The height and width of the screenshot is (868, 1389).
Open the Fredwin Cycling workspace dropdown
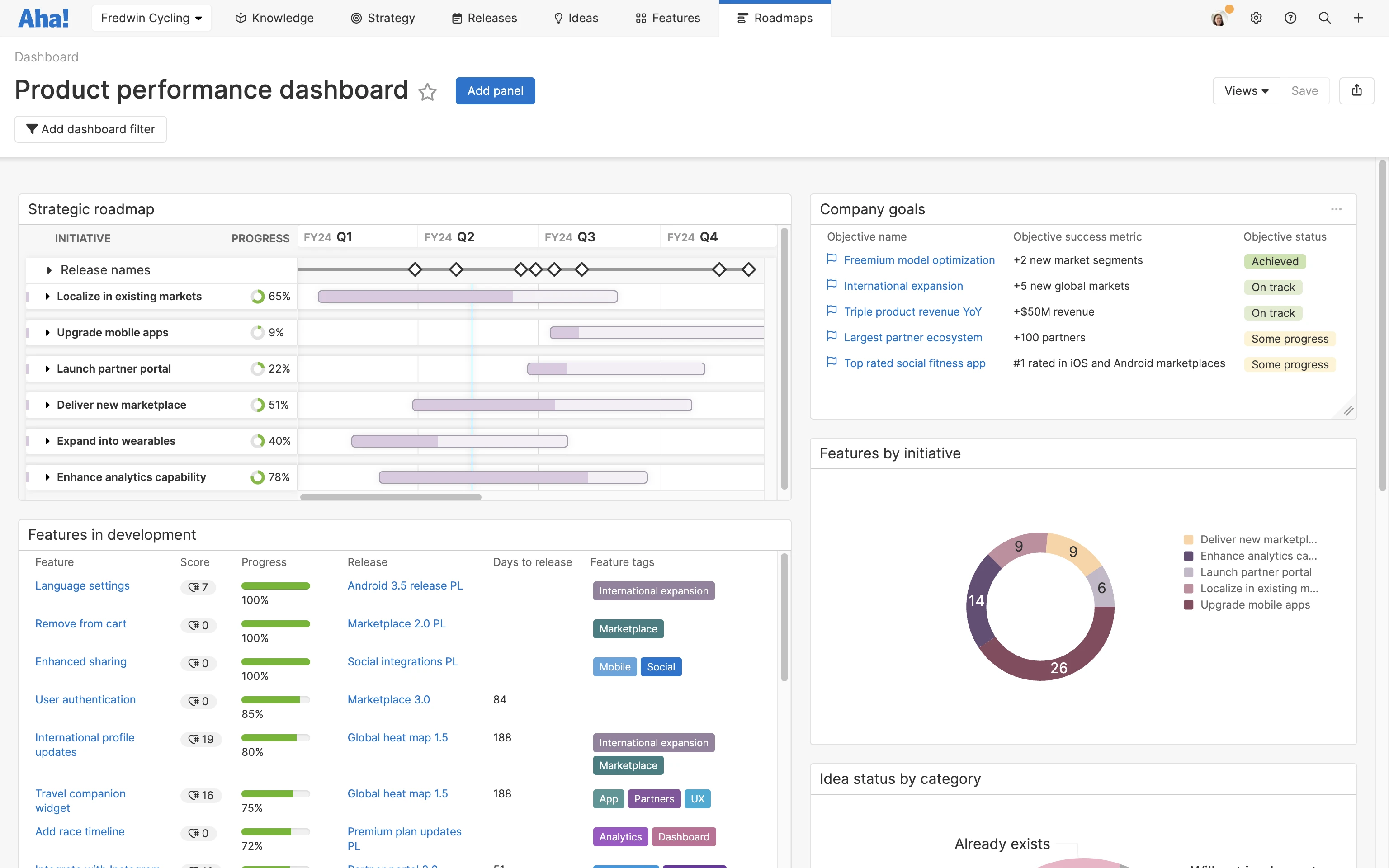[151, 18]
